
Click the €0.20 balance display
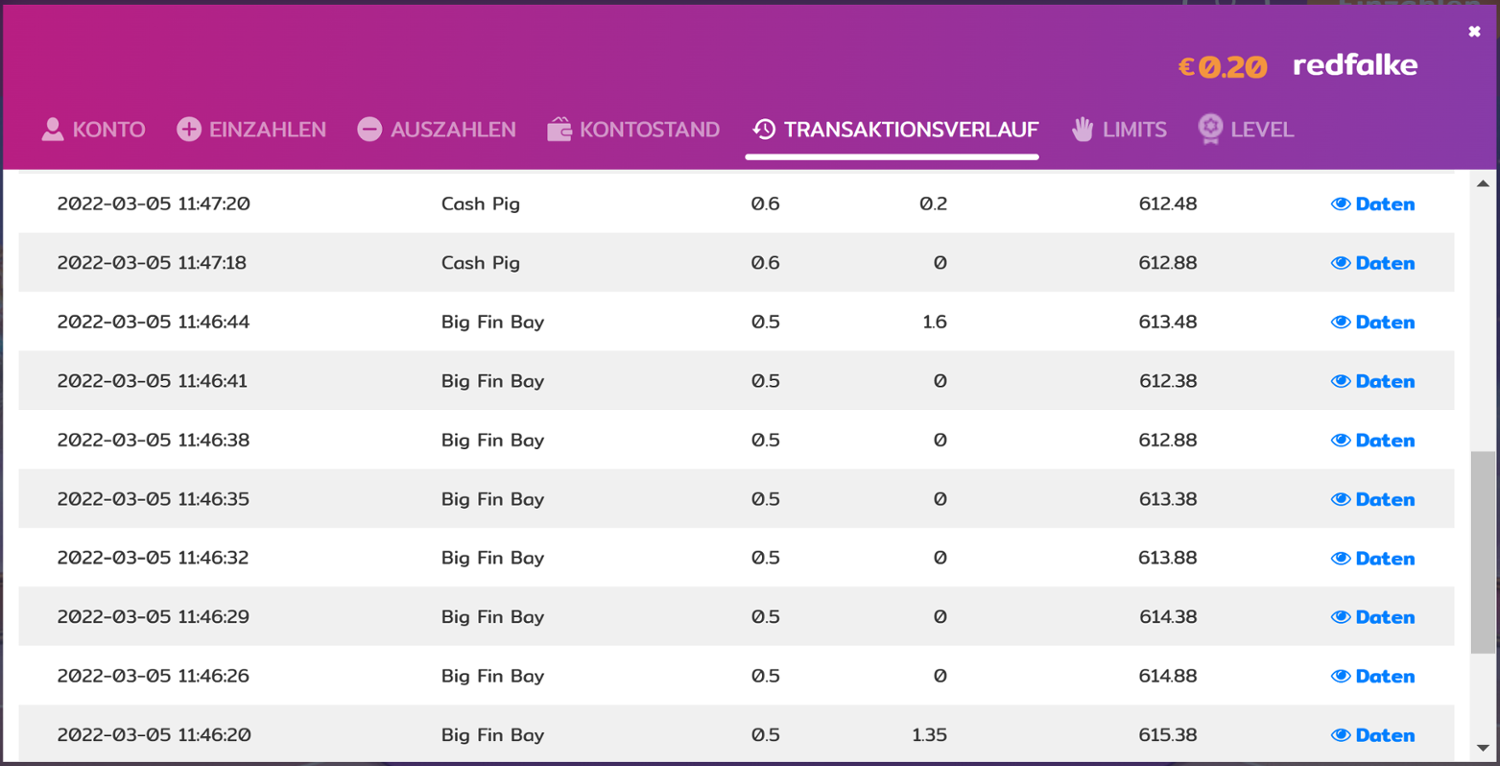[x=1222, y=67]
